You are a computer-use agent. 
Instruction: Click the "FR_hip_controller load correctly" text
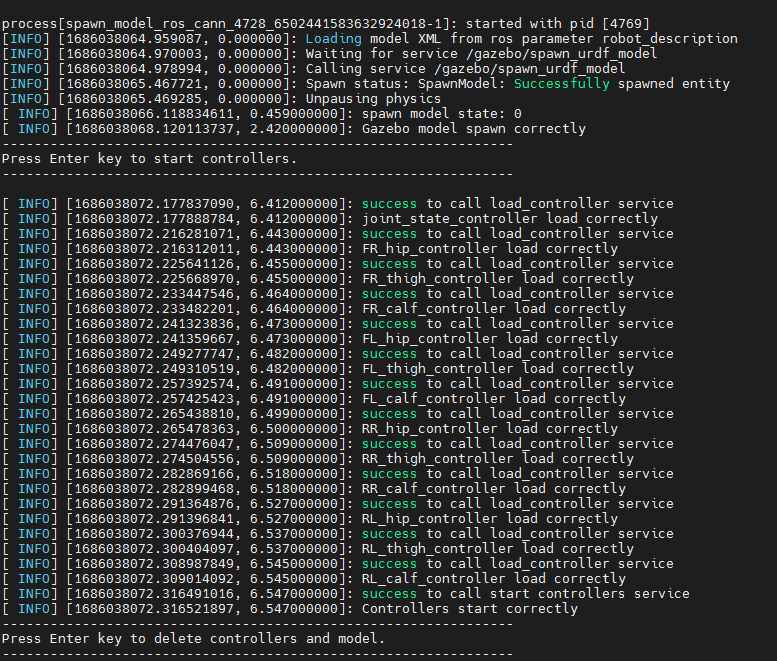[489, 248]
